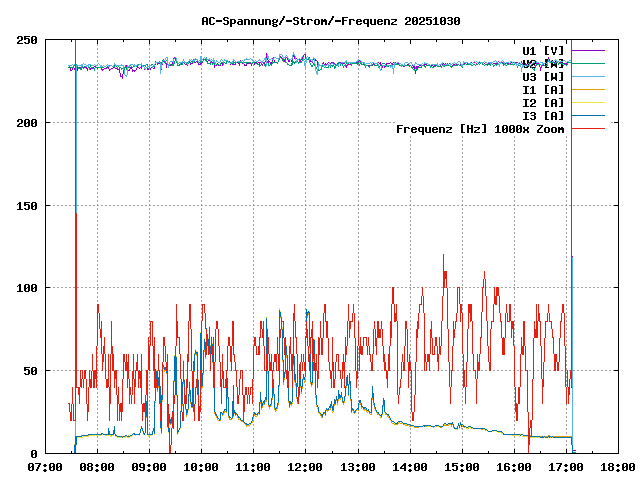Select the U3 [V] legend entry
Screen dimensions: 640x480
click(x=543, y=76)
